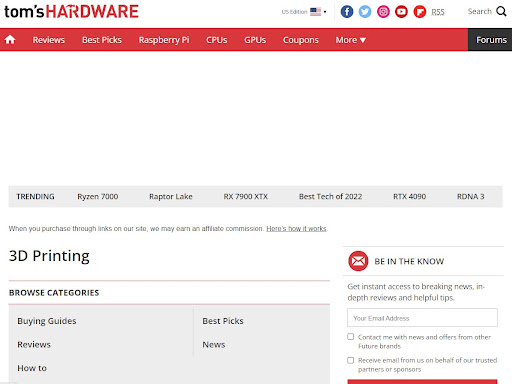Open the YouTube social icon
Screen dimensions: 512x384
click(401, 12)
